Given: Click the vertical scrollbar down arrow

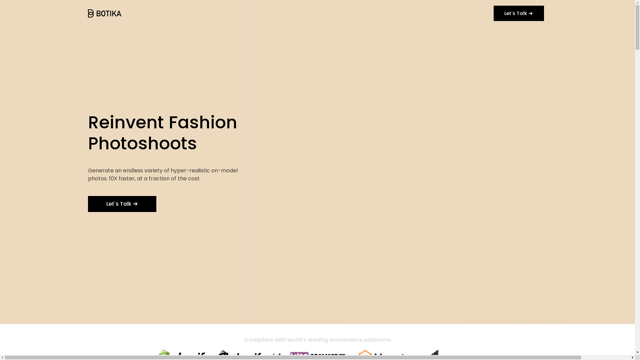Looking at the screenshot, I should coord(638,353).
